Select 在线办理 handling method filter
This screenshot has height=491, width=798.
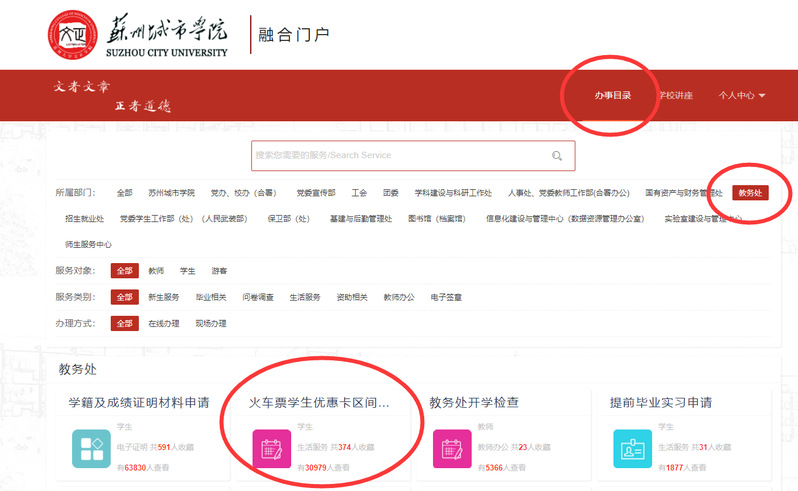pyautogui.click(x=163, y=323)
